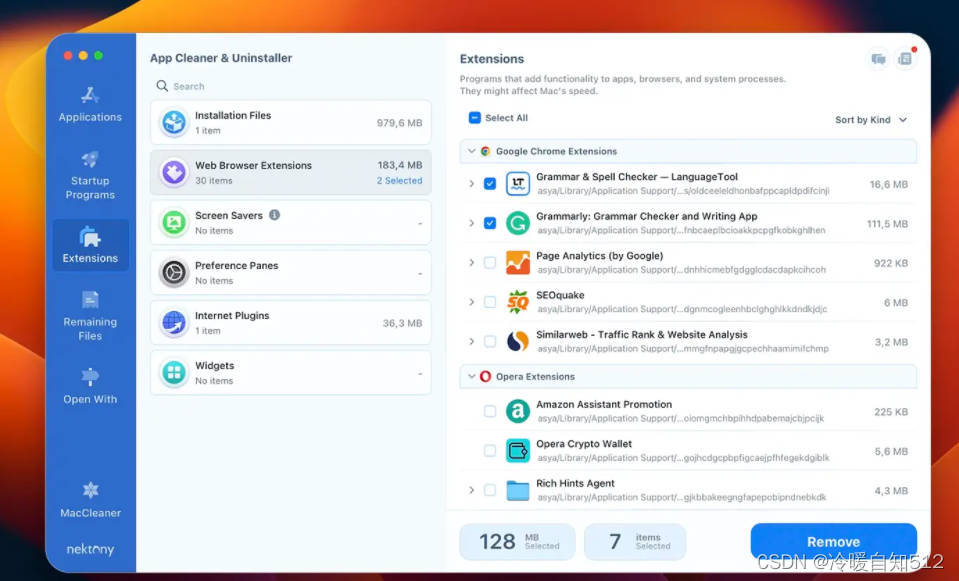Click the nektony logo

tap(90, 549)
